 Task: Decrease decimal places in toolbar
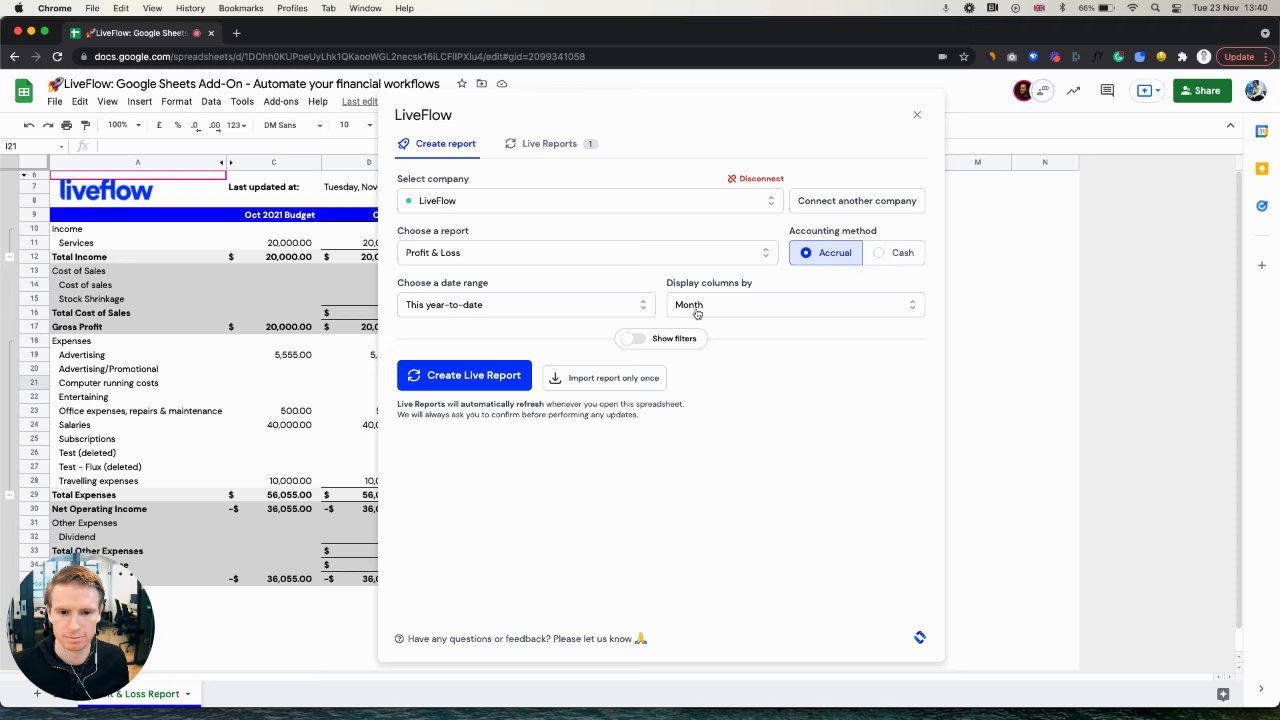coord(195,125)
